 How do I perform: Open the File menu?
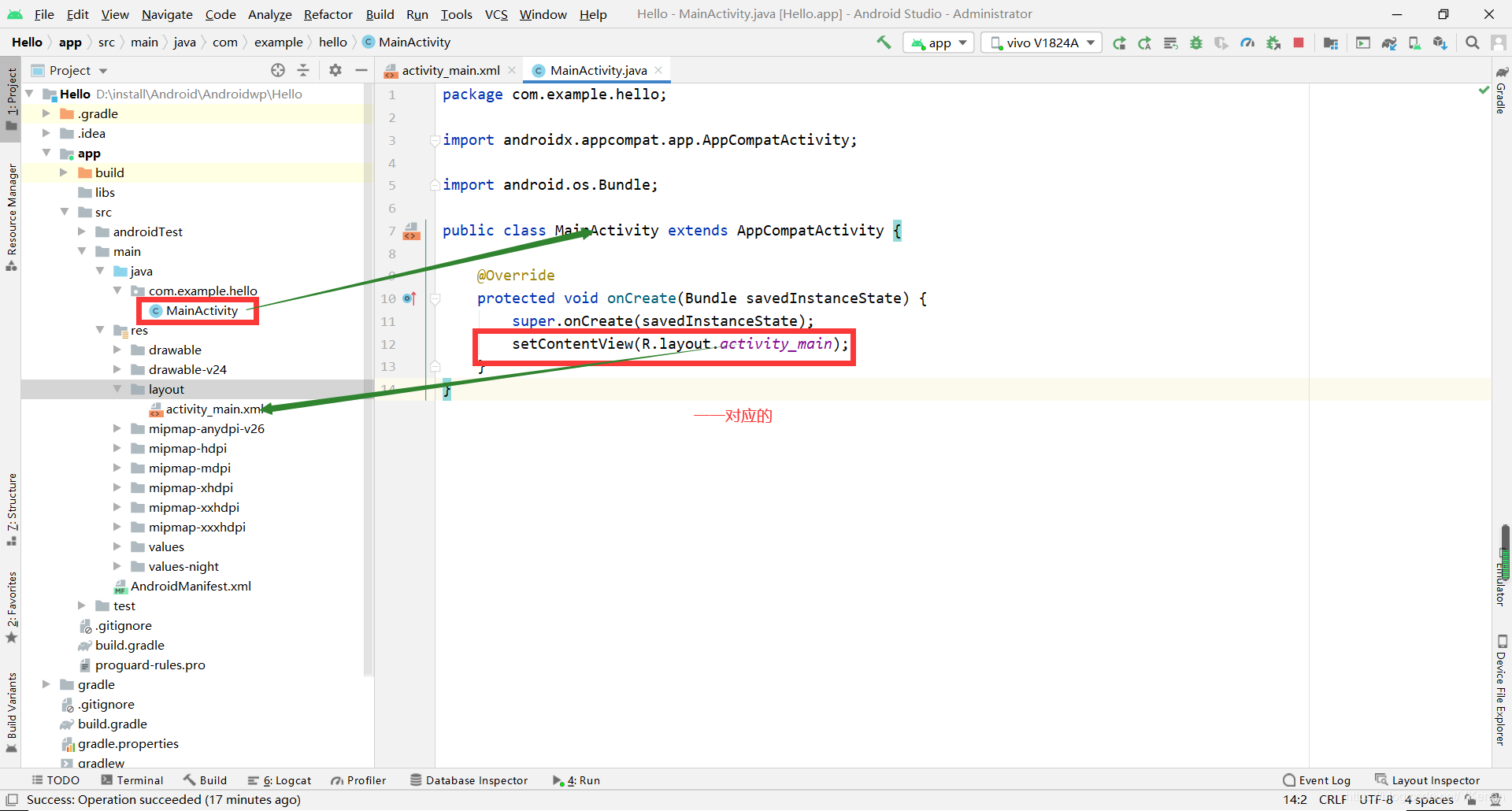tap(44, 14)
